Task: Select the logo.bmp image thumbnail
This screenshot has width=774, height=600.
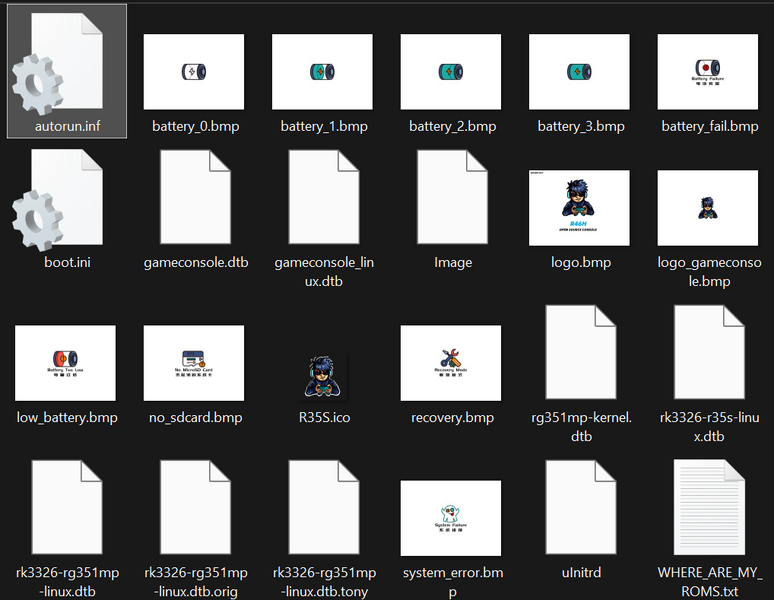Action: click(580, 207)
